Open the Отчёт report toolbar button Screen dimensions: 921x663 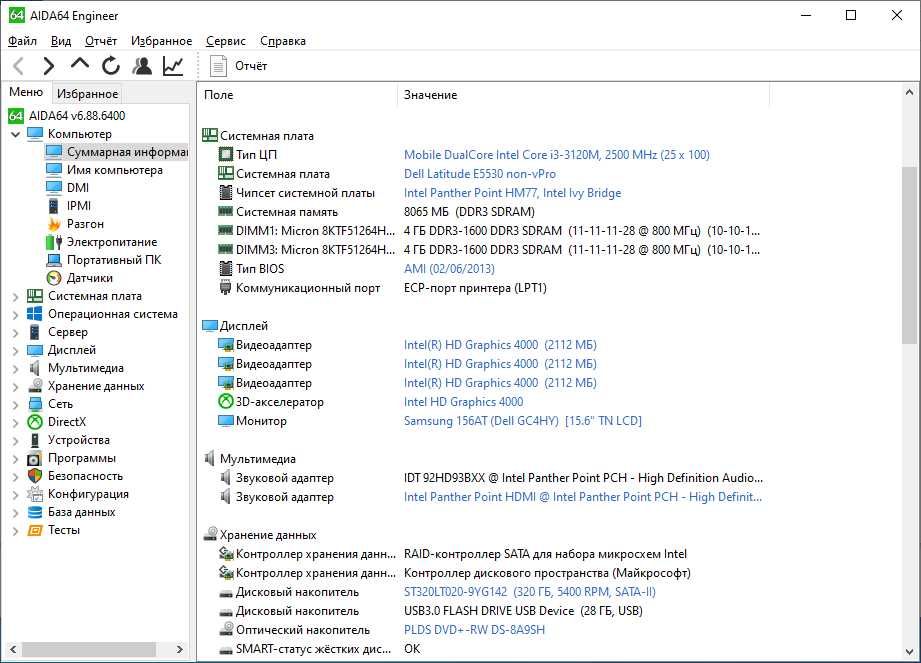tap(238, 66)
